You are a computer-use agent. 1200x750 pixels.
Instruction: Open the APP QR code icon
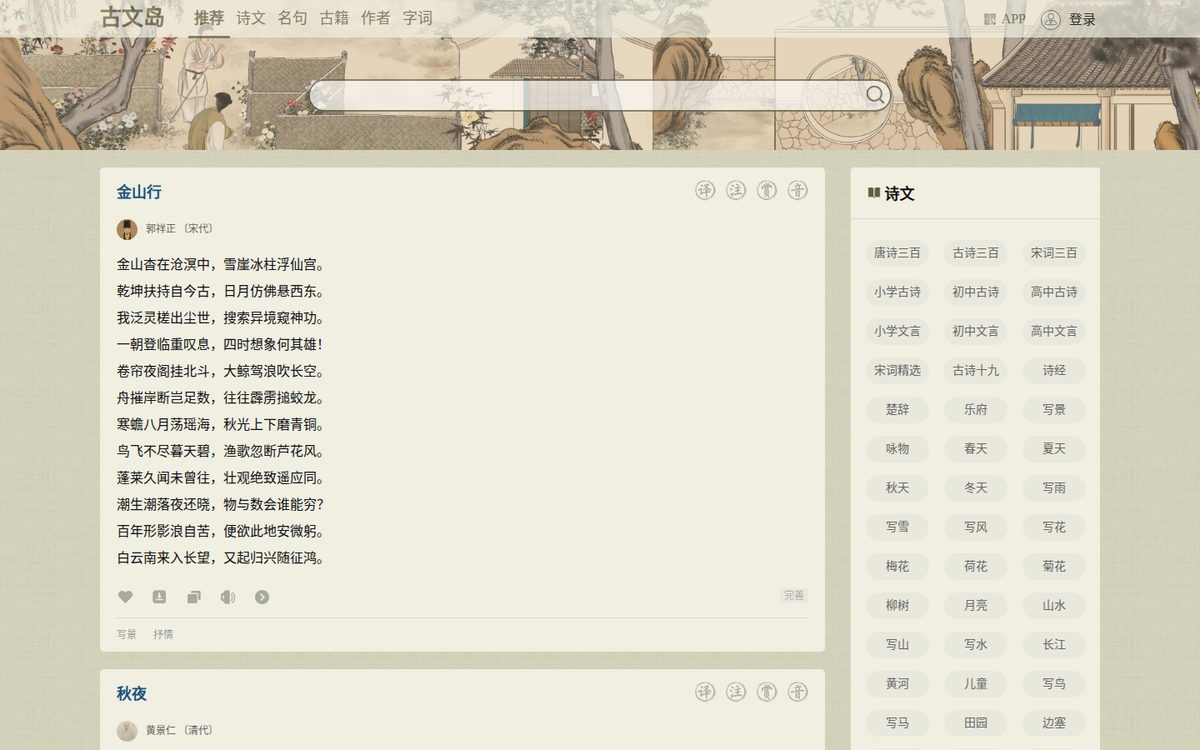(990, 19)
